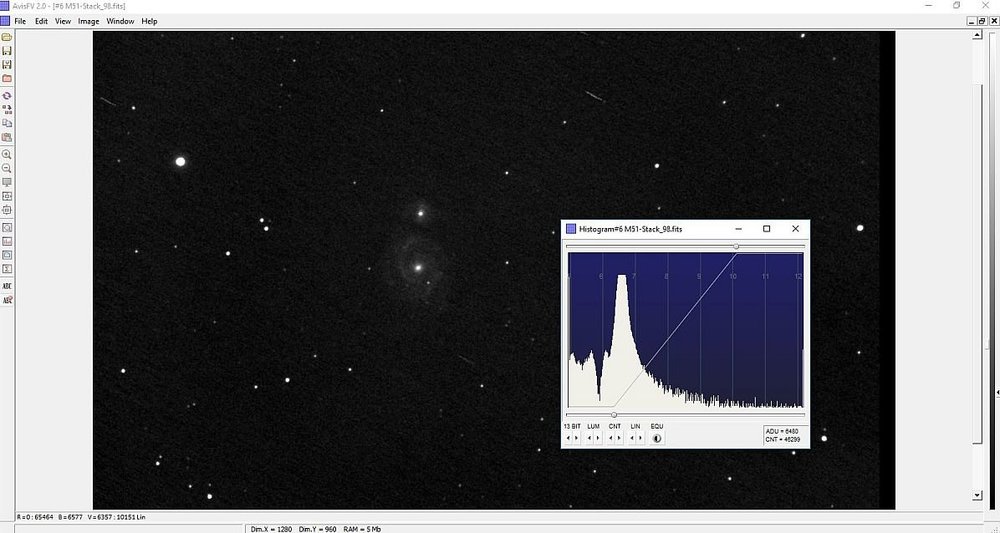Click the Dim.X = 1280 status text
This screenshot has height=533, width=1000.
pyautogui.click(x=271, y=529)
